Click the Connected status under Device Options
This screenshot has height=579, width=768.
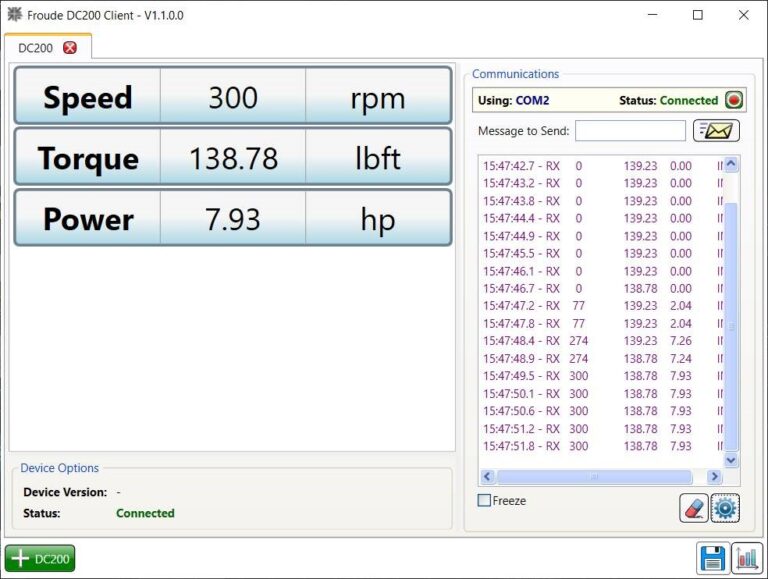pyautogui.click(x=145, y=513)
